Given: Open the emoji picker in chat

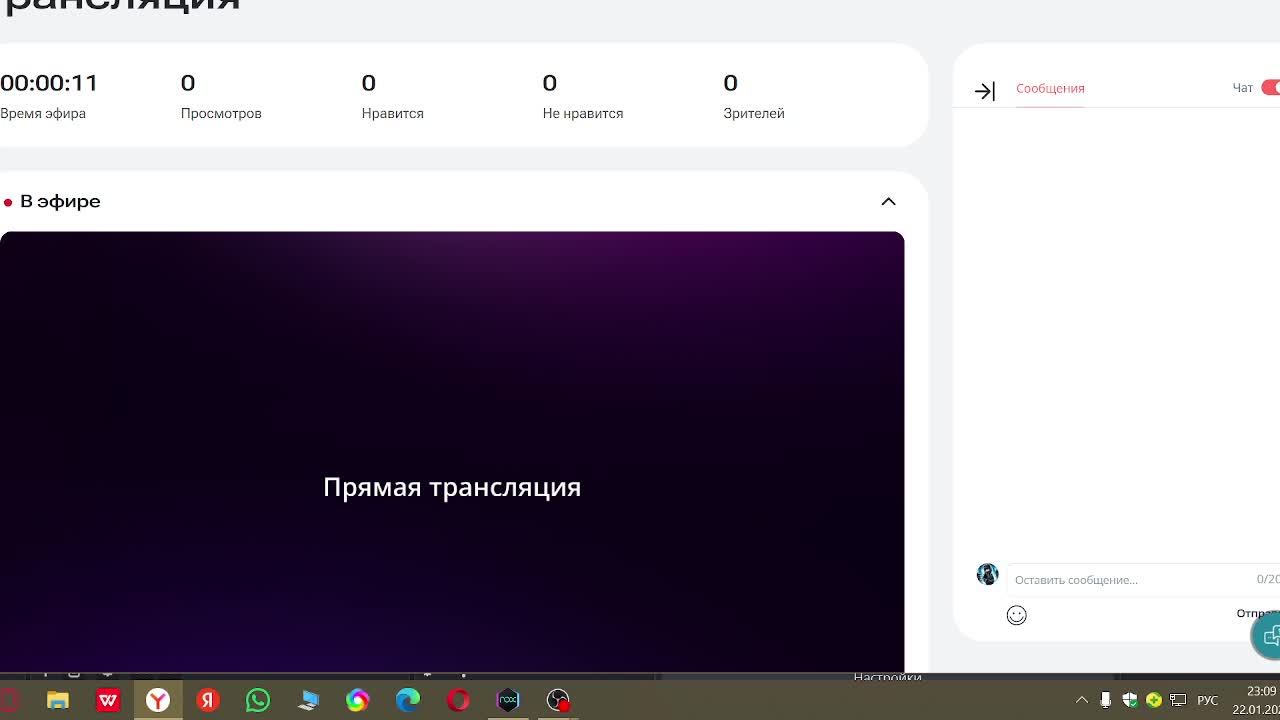Looking at the screenshot, I should point(1017,615).
